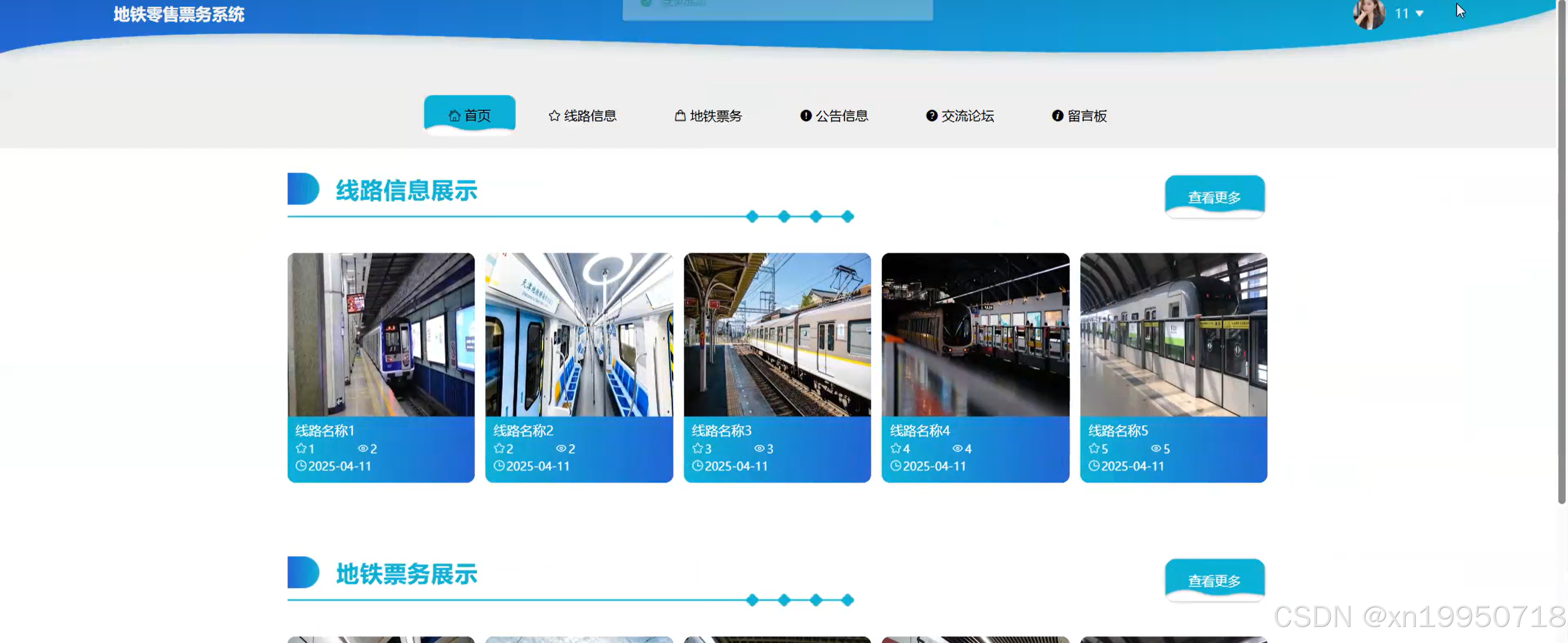Open the 线路名称2 carriage interior photo
Screen dimensions: 1568x643
pos(579,334)
